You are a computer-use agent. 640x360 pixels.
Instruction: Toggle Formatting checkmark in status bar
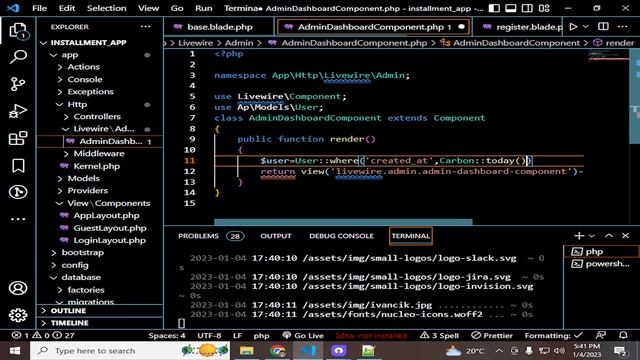click(554, 335)
